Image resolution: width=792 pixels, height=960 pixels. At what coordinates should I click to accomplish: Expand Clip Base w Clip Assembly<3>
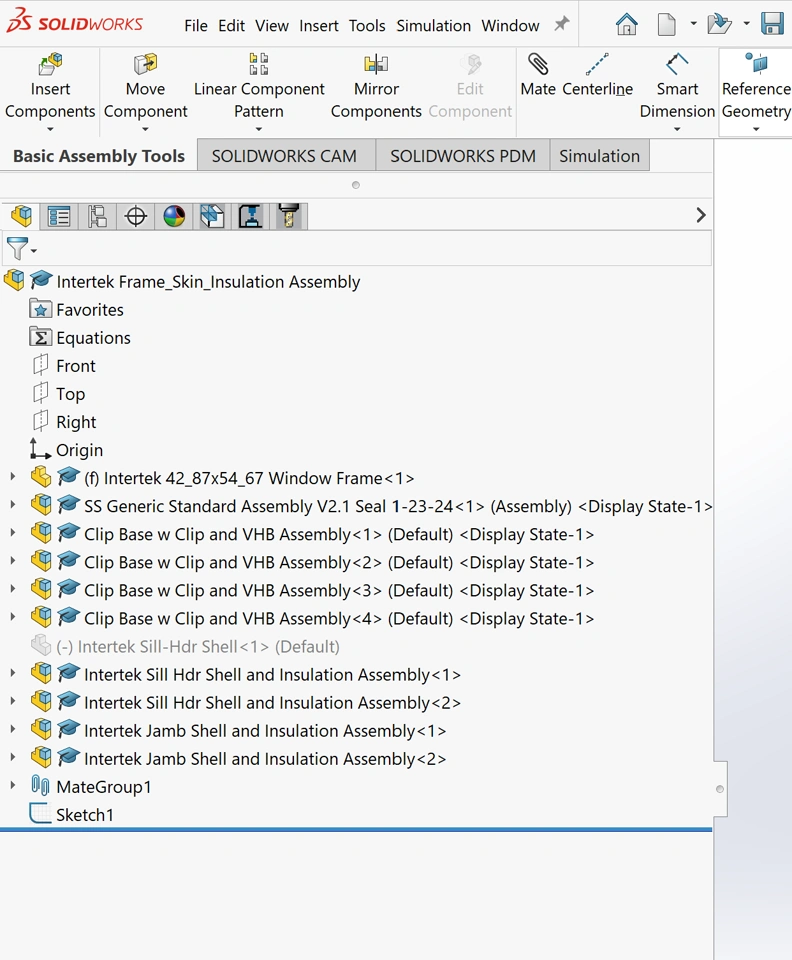coord(12,588)
